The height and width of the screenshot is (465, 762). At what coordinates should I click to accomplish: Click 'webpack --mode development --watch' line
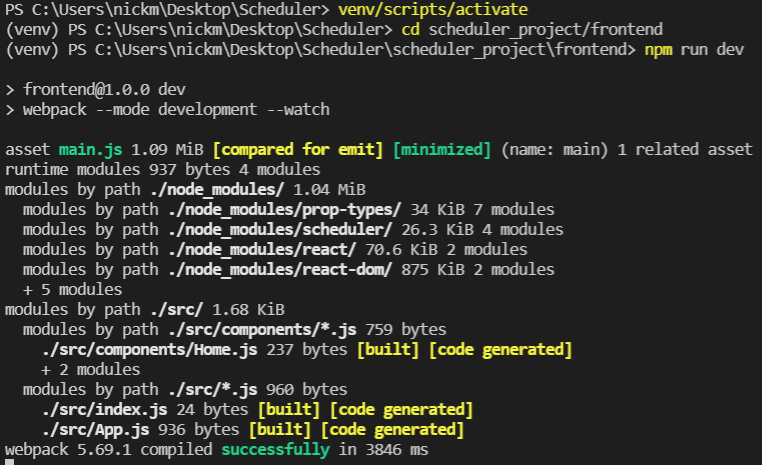pyautogui.click(x=167, y=110)
